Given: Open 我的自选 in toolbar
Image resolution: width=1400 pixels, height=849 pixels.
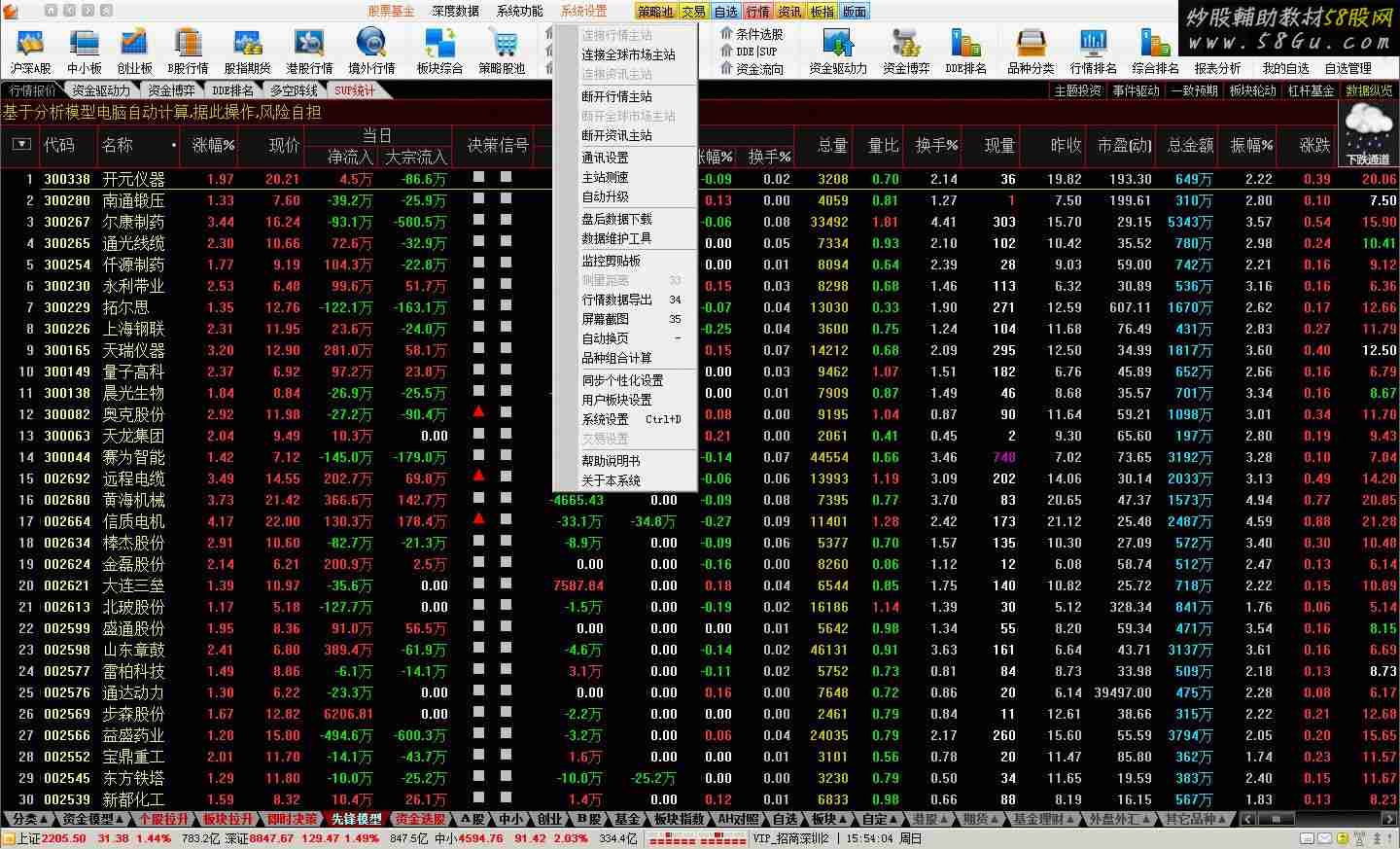Looking at the screenshot, I should pyautogui.click(x=1285, y=68).
